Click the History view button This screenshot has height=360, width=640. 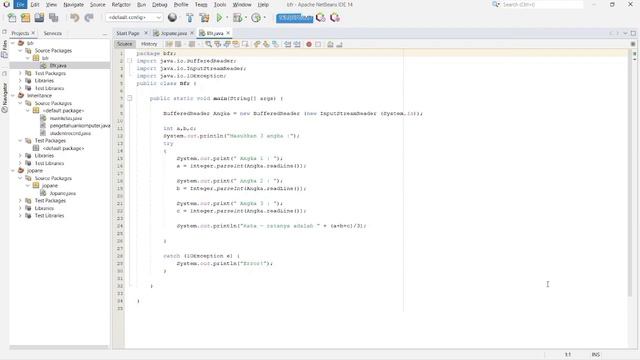149,44
